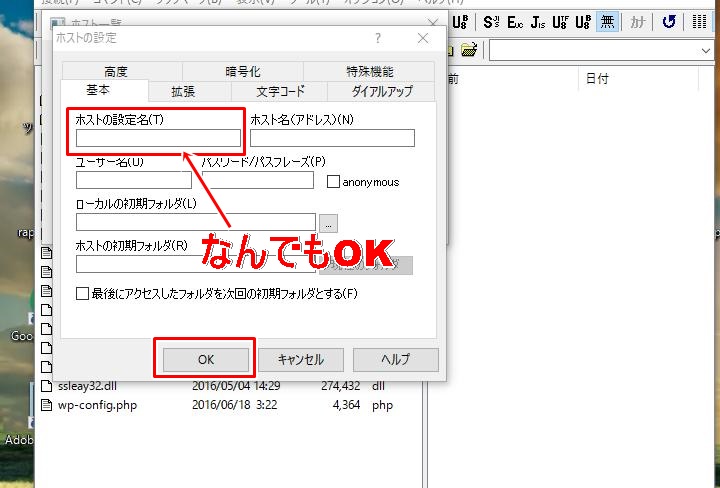Click remote change-folder icon in toolbar

pyautogui.click(x=469, y=50)
